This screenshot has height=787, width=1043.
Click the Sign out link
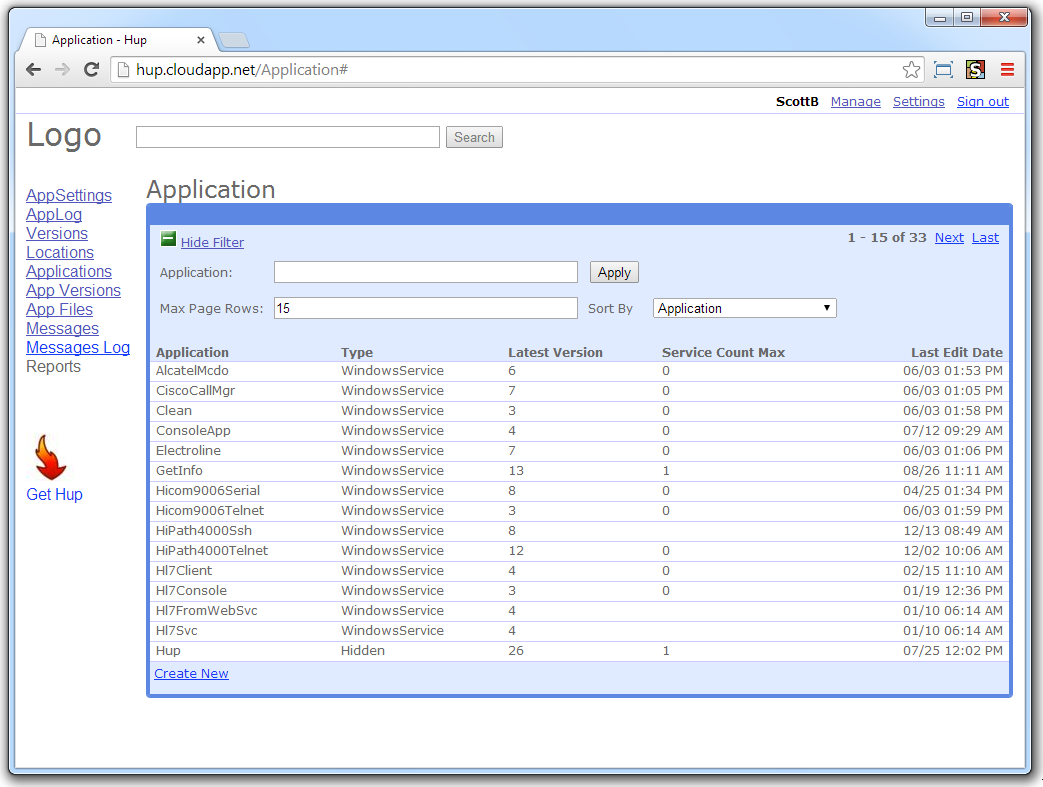coord(982,102)
